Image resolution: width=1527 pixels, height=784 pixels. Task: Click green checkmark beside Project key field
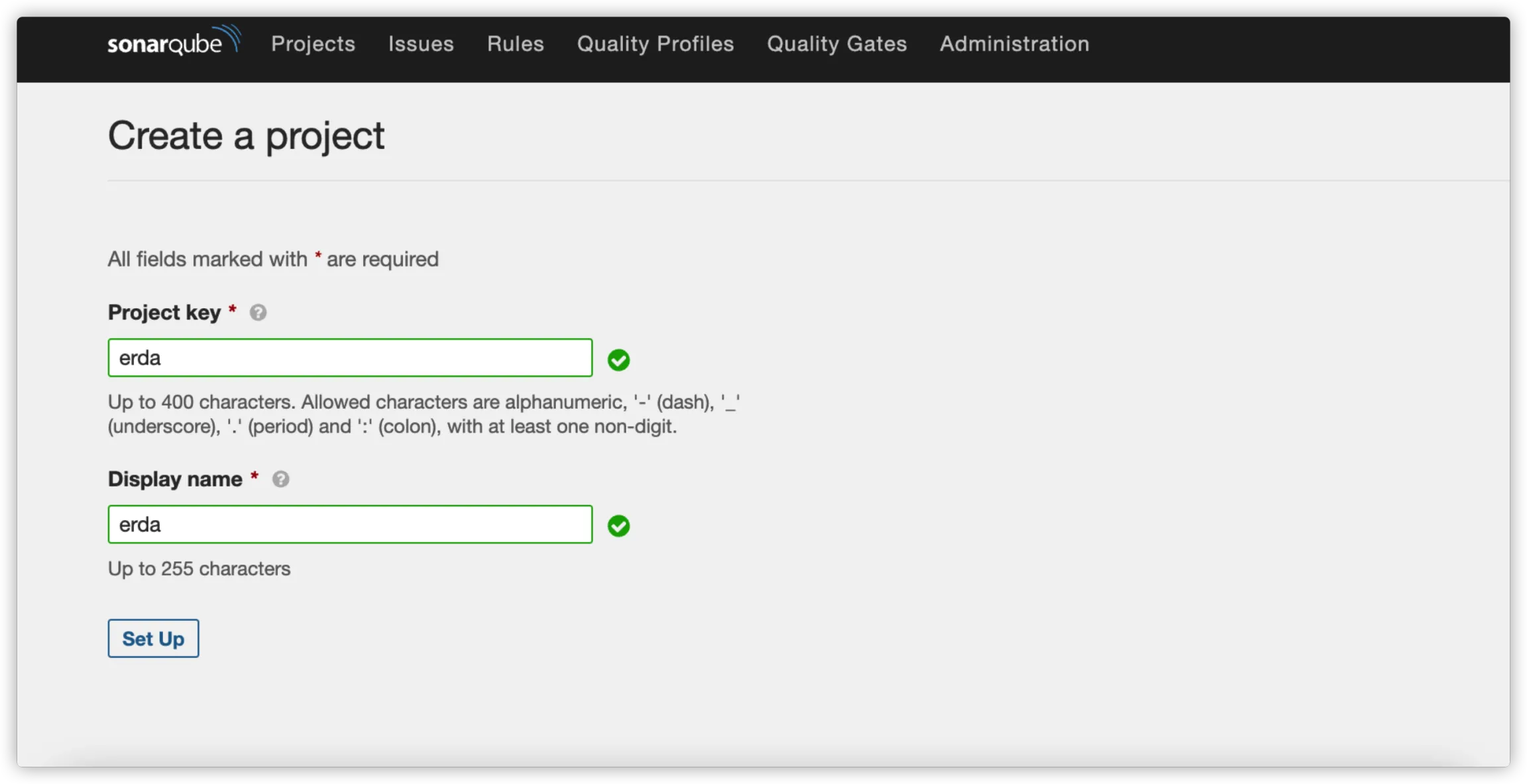pos(618,360)
